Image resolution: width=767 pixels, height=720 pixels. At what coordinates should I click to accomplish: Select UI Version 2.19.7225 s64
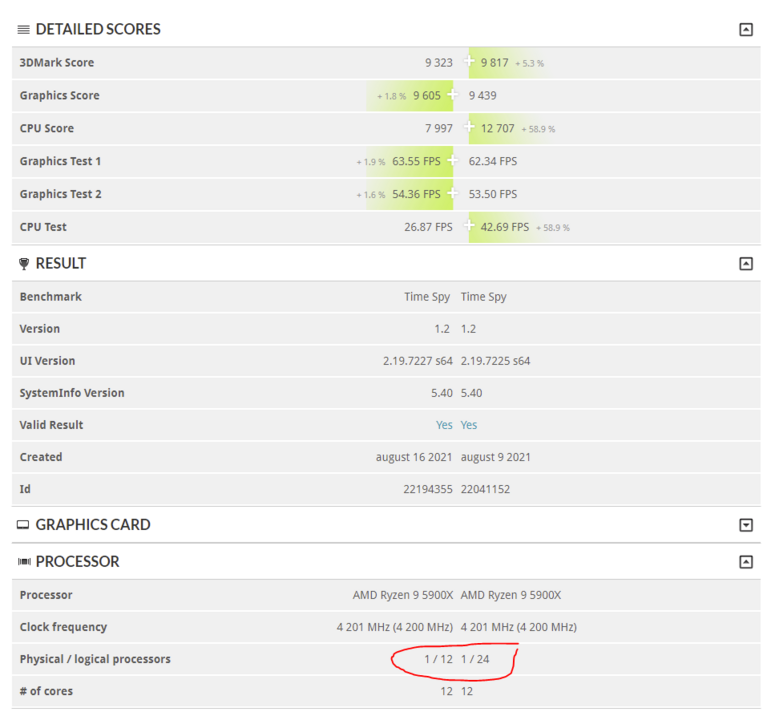pos(496,361)
